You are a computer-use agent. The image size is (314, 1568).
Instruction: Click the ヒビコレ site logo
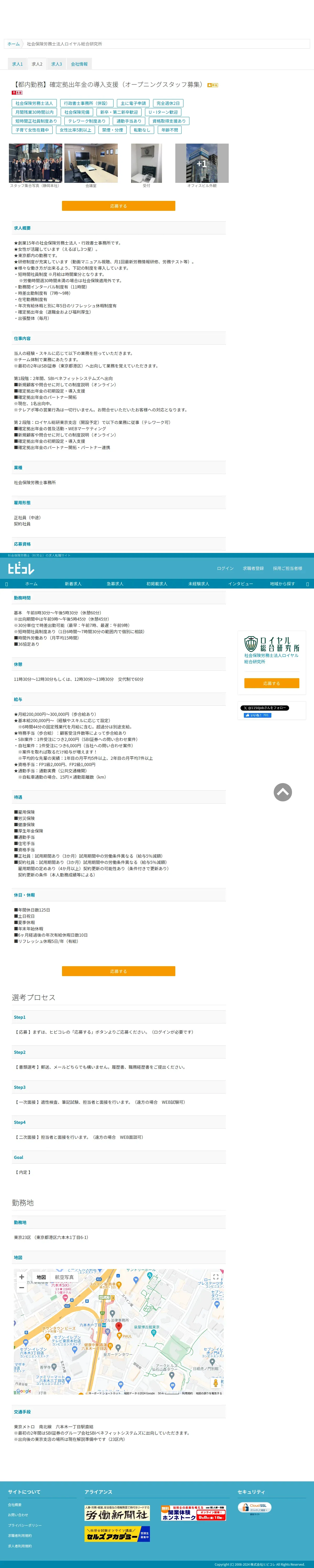click(x=21, y=569)
